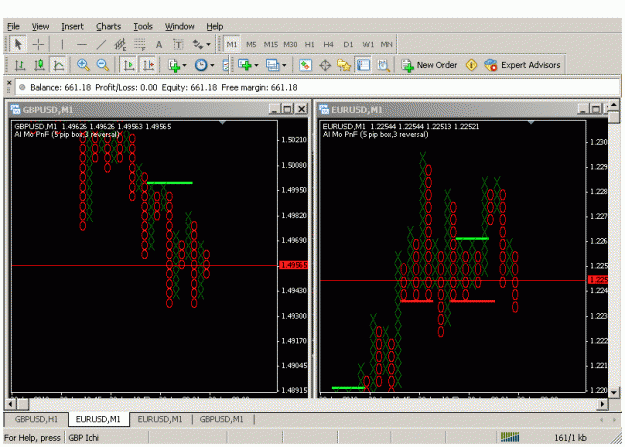Click the zoom in magnifier
The image size is (625, 447).
(83, 65)
